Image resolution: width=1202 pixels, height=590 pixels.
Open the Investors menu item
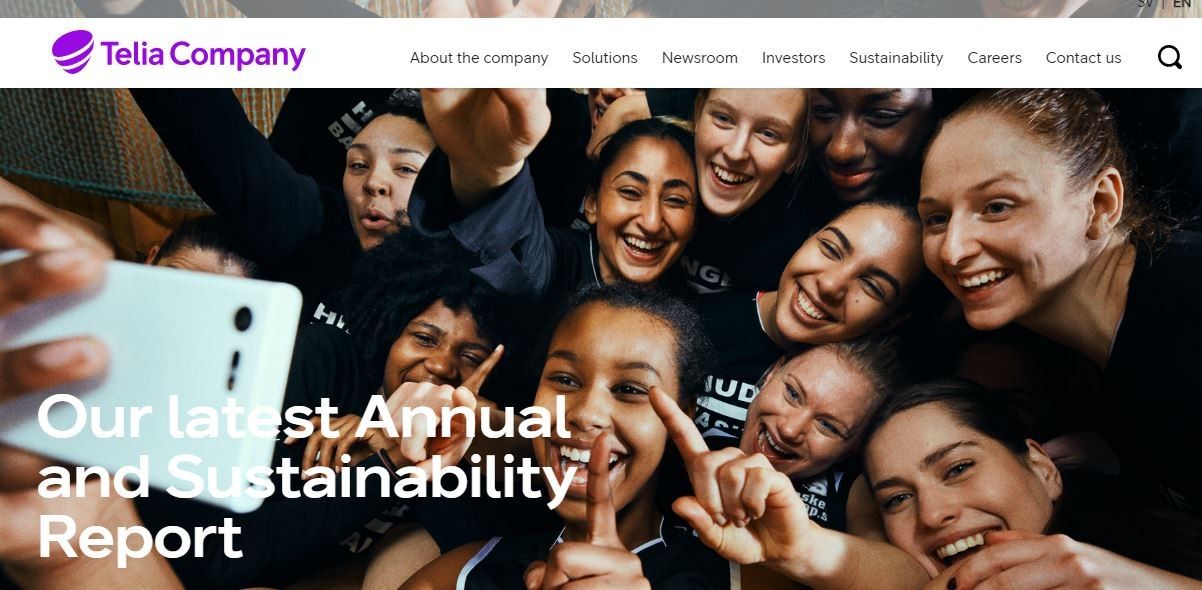point(794,58)
